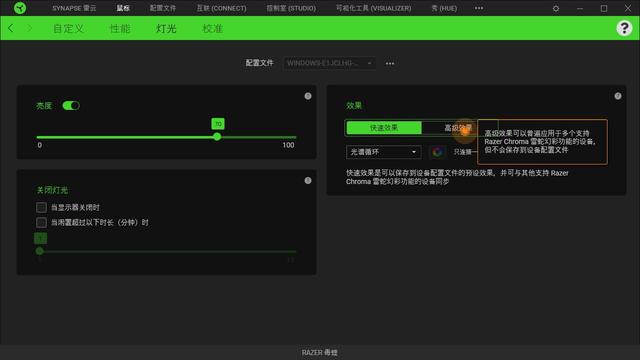
Task: Click the 效果 section heading
Action: pyautogui.click(x=354, y=106)
